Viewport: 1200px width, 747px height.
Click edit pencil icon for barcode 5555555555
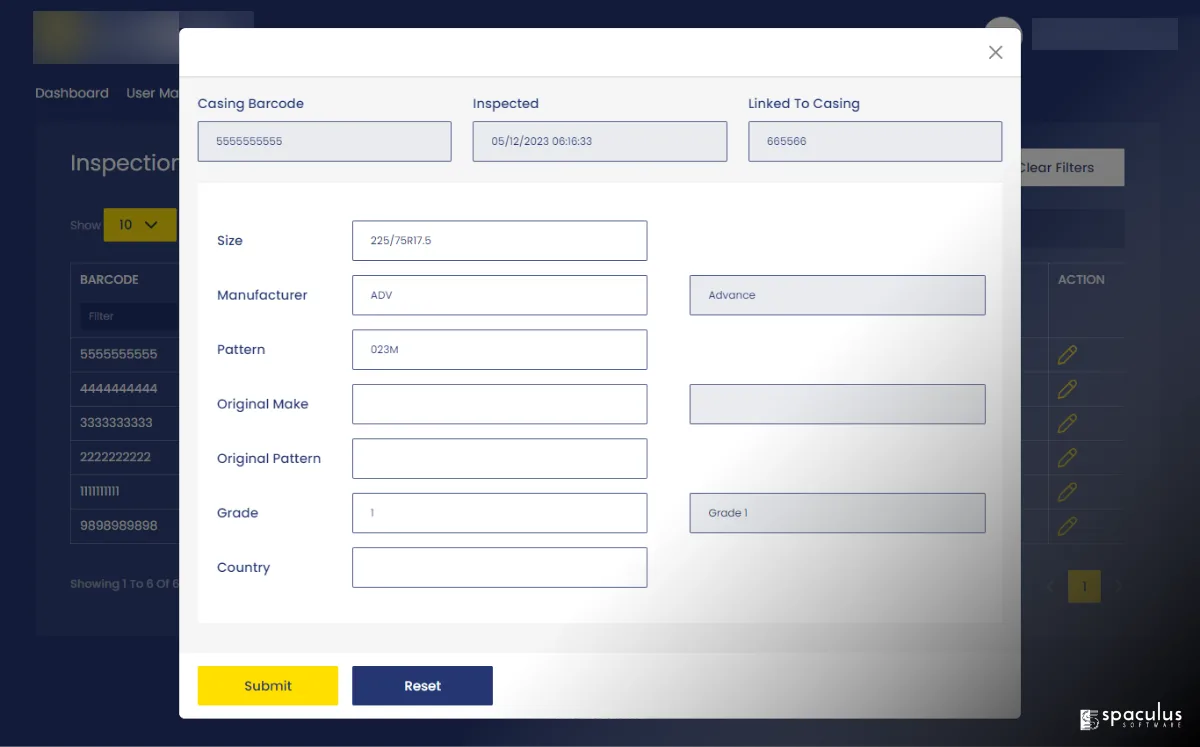[x=1067, y=355]
